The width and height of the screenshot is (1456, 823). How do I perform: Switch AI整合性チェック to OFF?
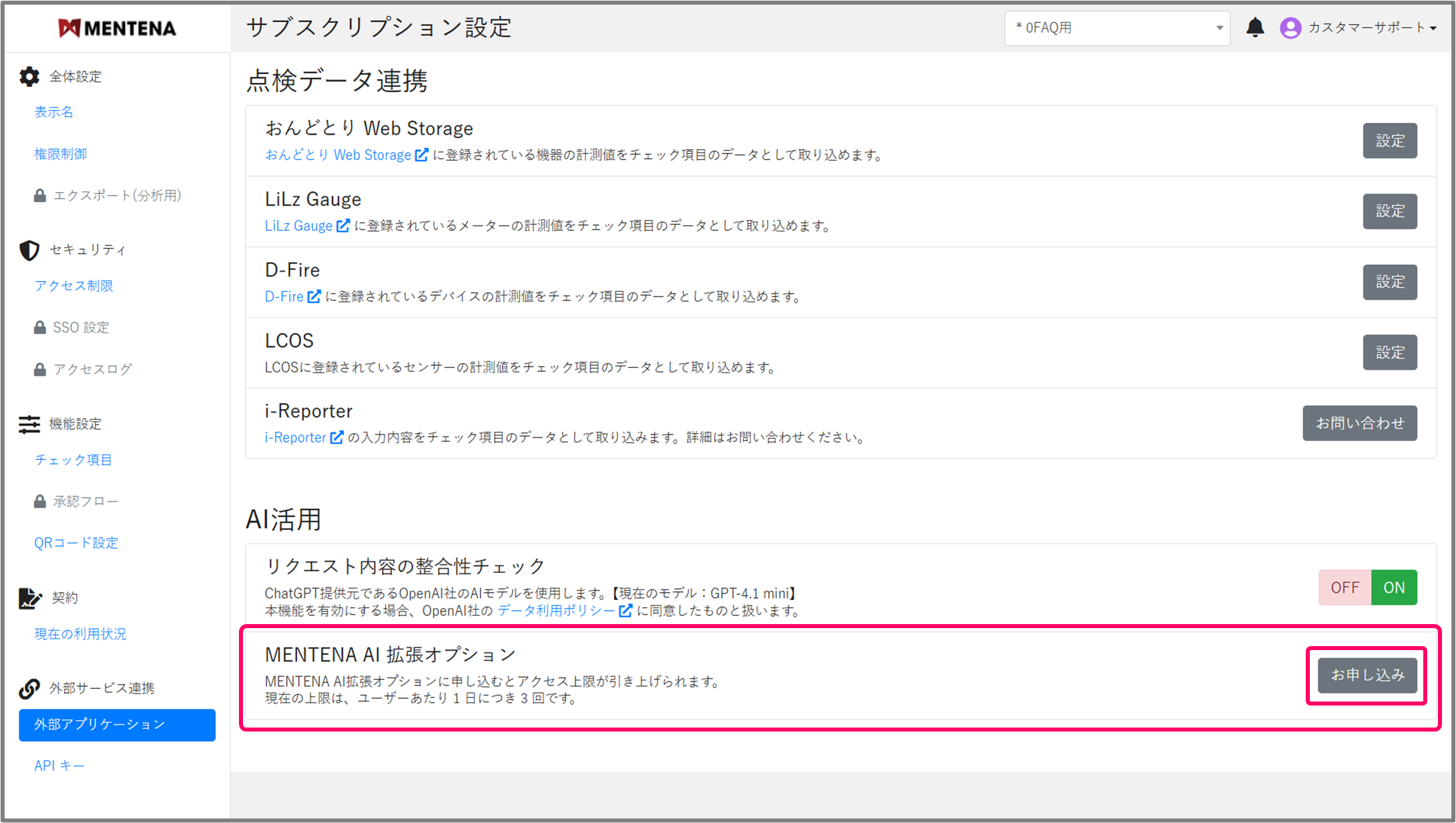click(x=1345, y=587)
